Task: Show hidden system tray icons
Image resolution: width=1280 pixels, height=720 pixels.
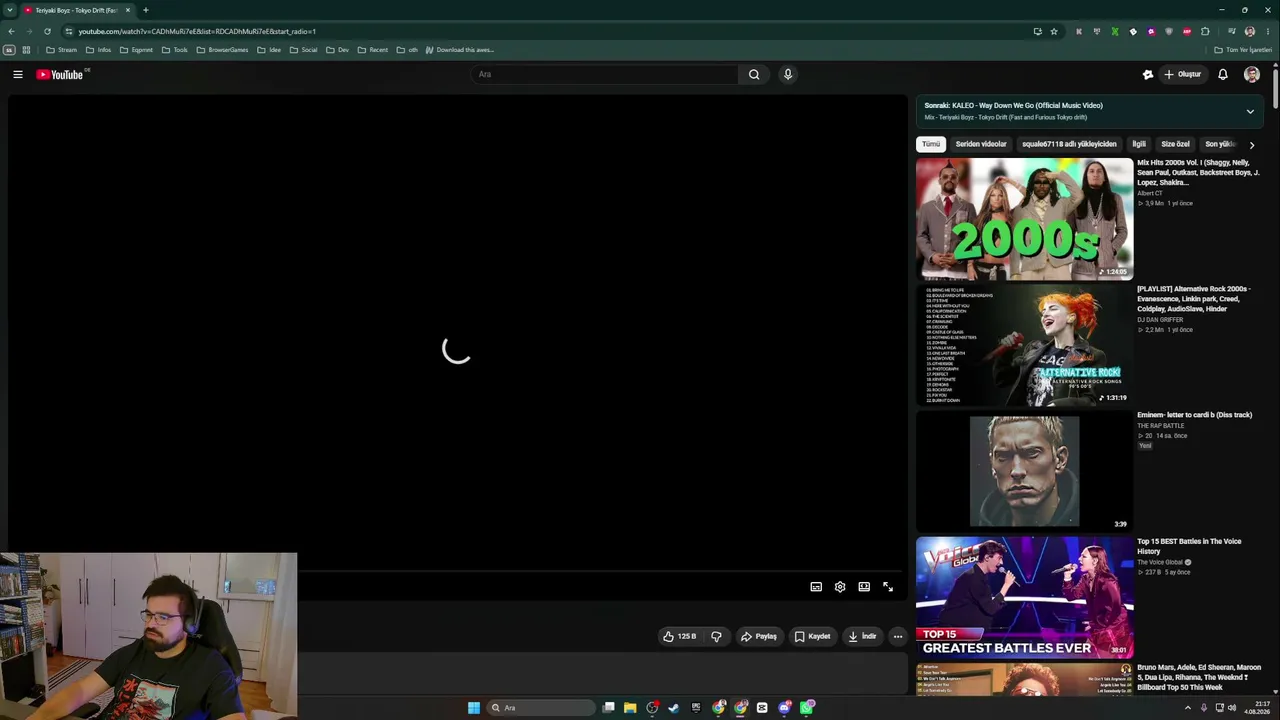Action: click(1188, 708)
